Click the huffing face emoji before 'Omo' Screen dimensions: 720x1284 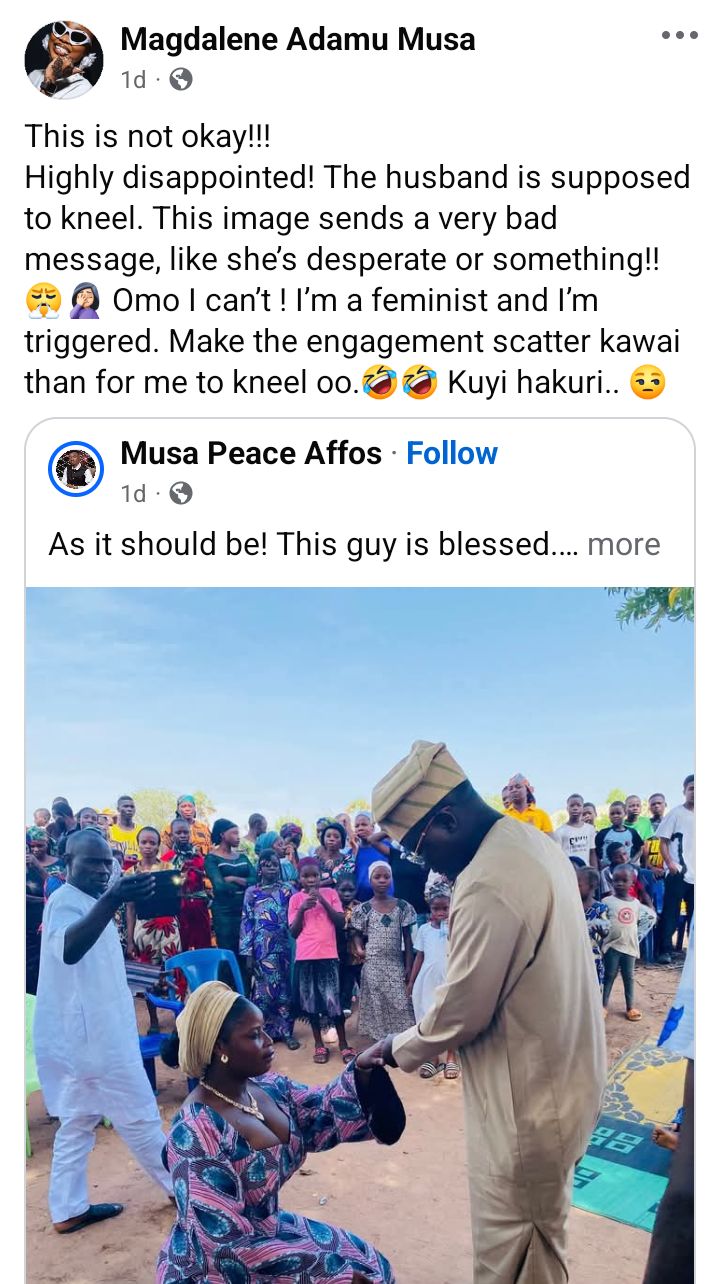click(42, 300)
